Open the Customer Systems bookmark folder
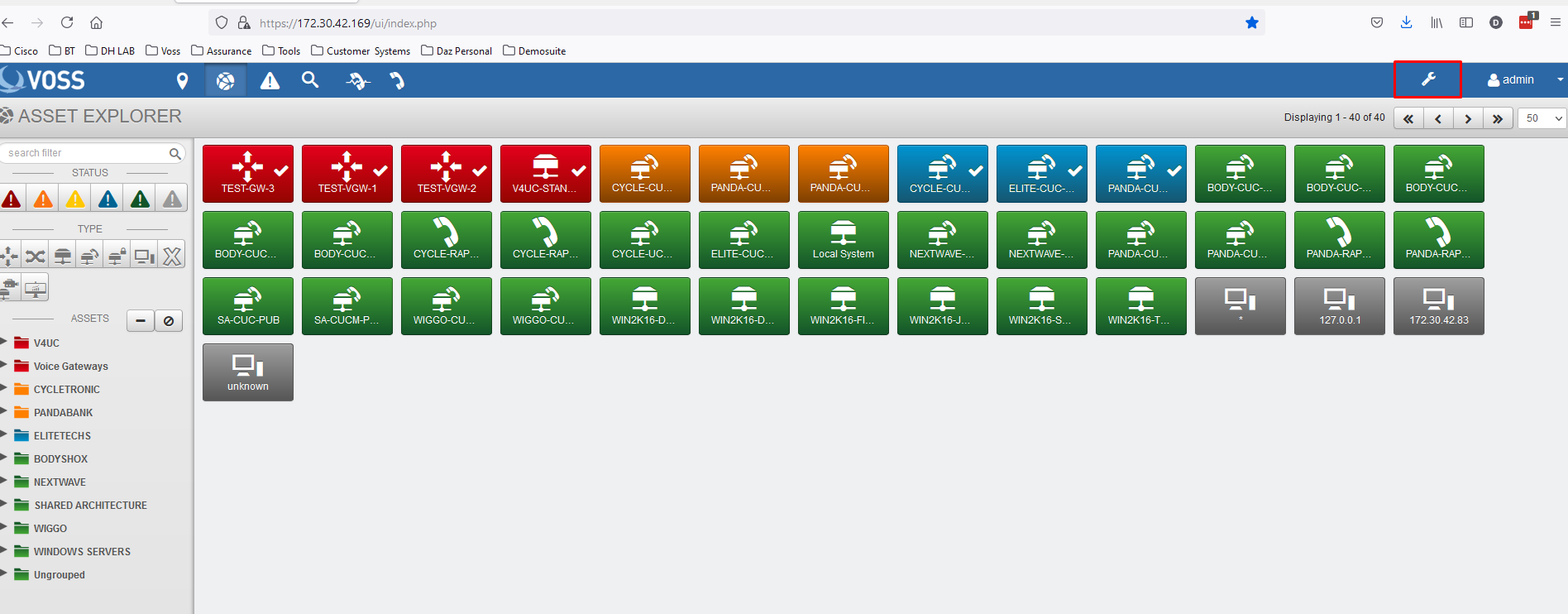Viewport: 1568px width, 614px height. tap(361, 50)
